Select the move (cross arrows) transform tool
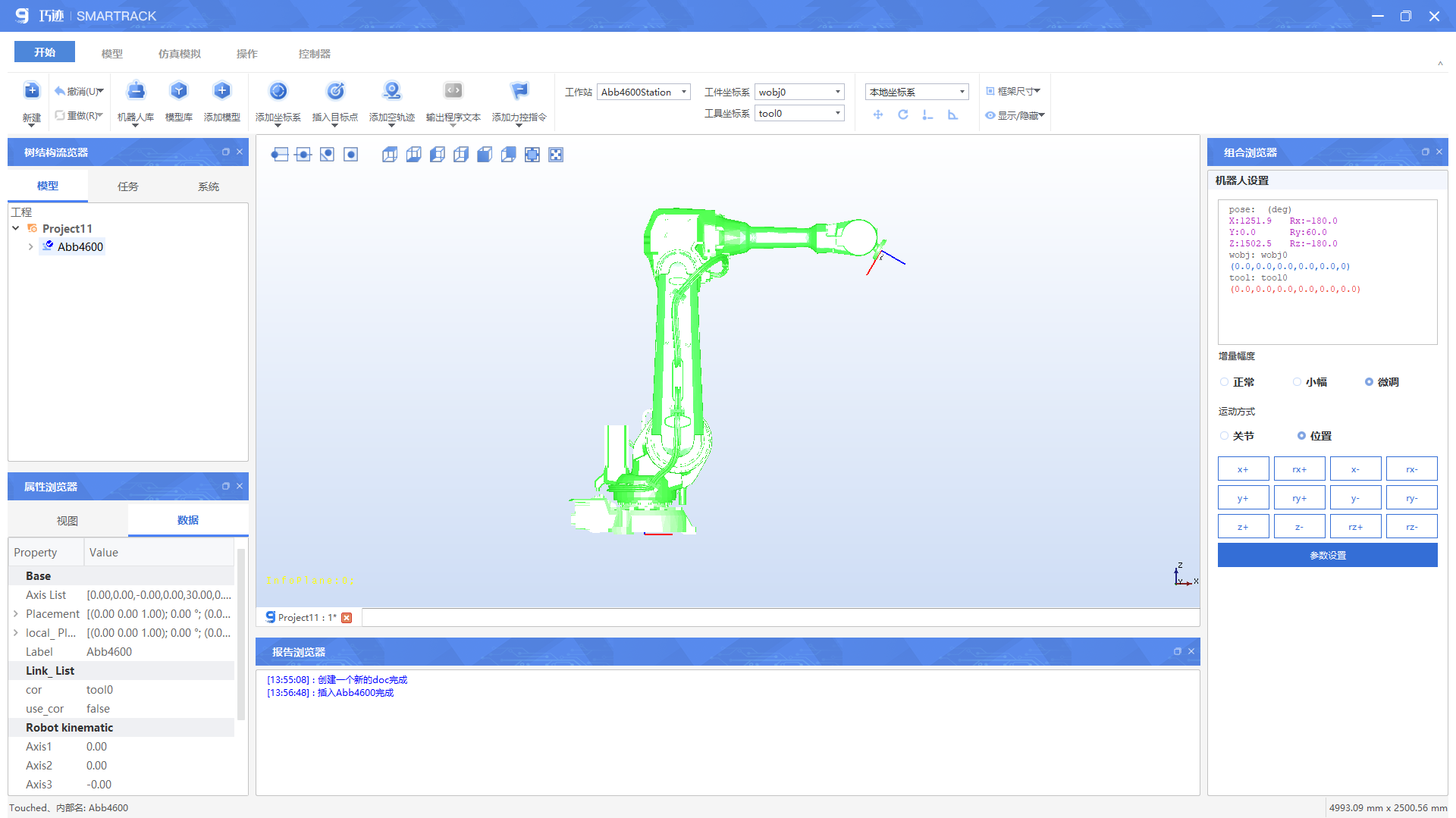The width and height of the screenshot is (1456, 818). [x=878, y=114]
